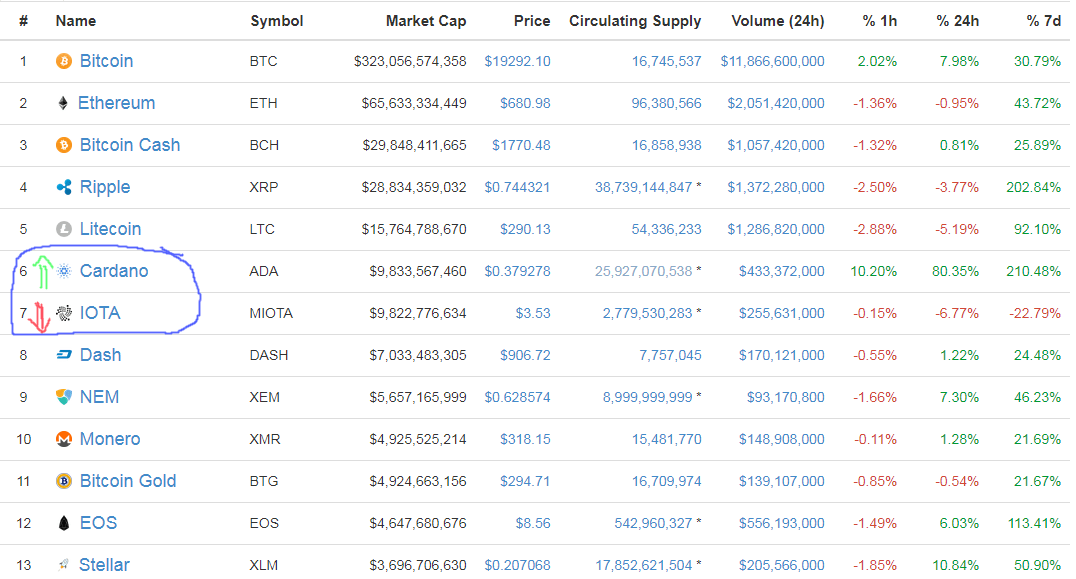The height and width of the screenshot is (579, 1076).
Task: Click NEM circulating supply 8,999,999,999
Action: click(647, 397)
